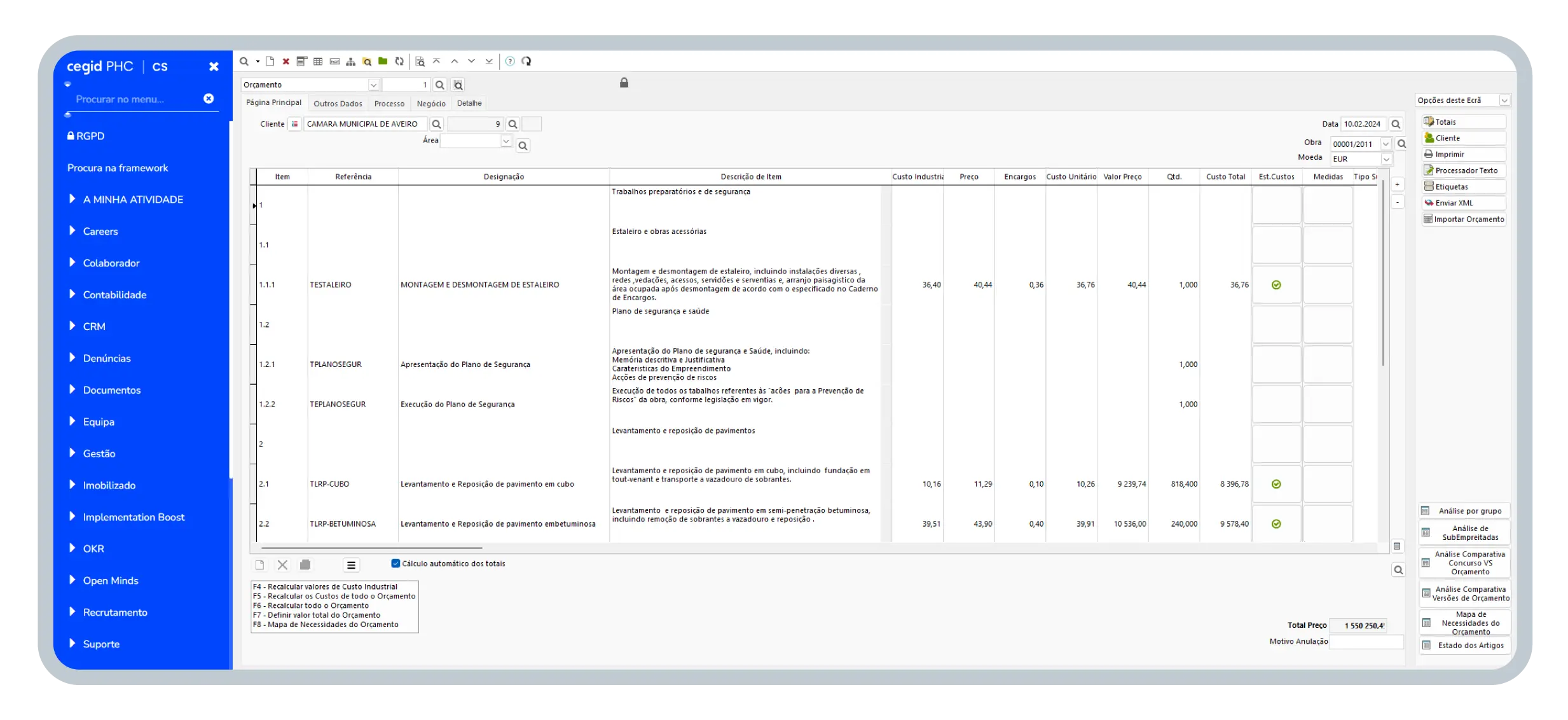Search budget number with magnifier beside number field

(x=439, y=85)
